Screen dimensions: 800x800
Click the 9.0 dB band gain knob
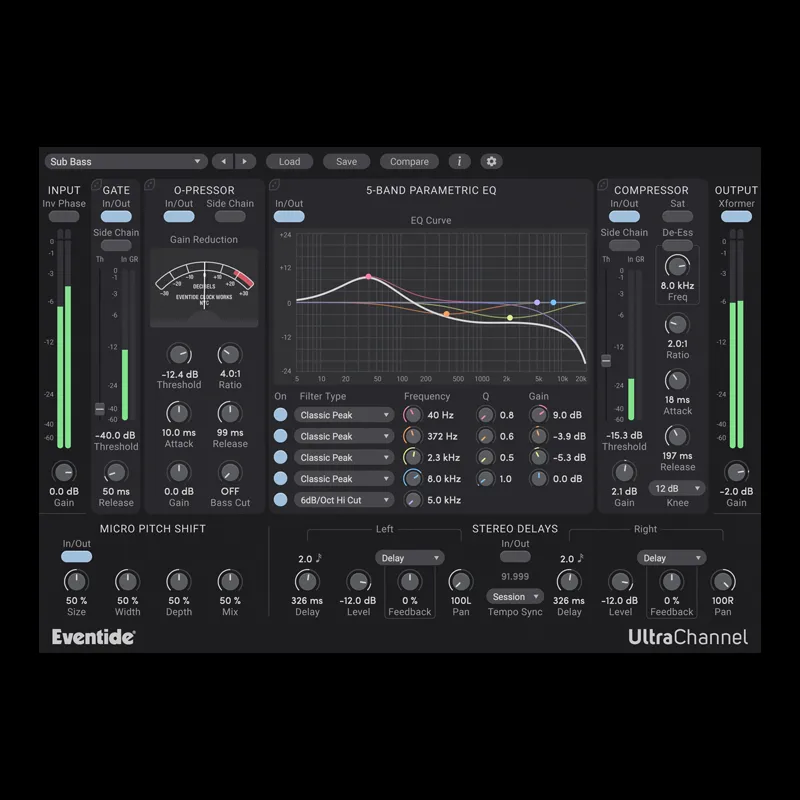point(538,415)
